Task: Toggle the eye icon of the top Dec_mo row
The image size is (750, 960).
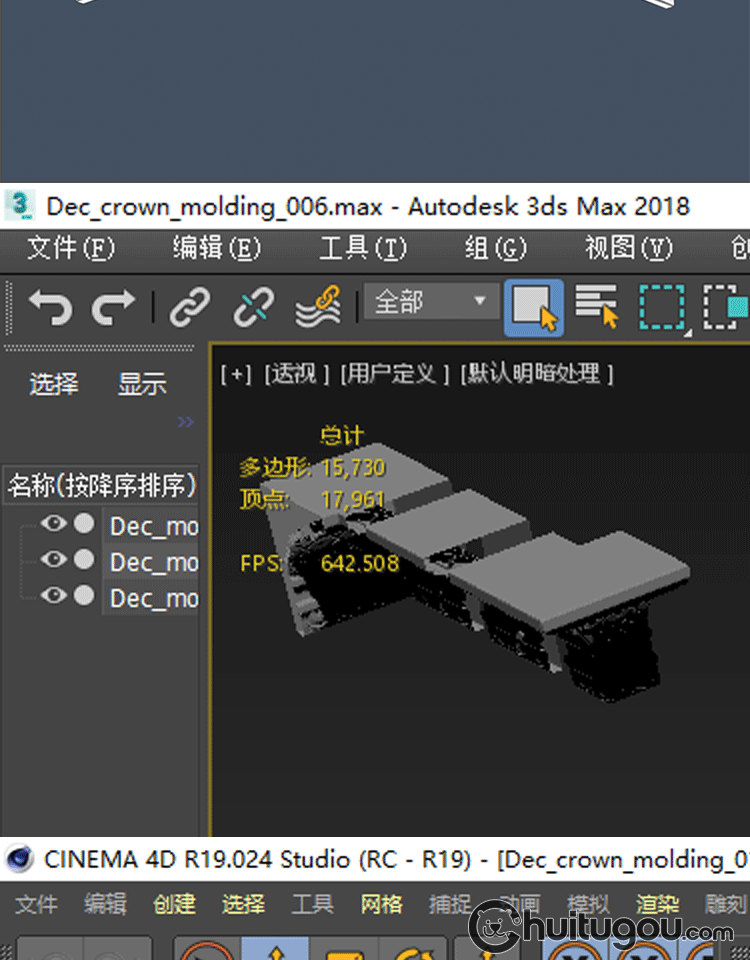Action: pos(53,523)
